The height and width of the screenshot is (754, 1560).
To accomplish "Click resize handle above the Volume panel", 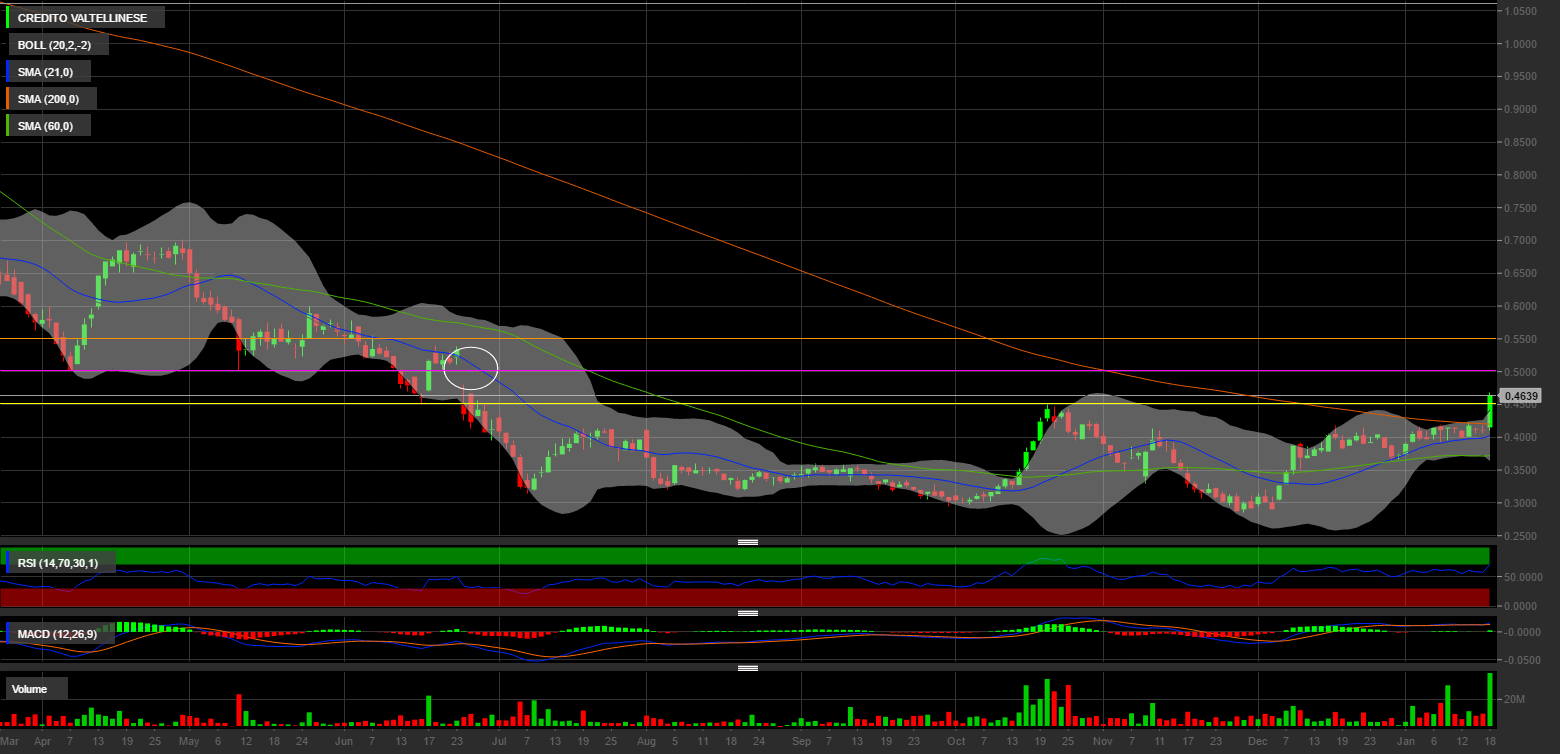I will pyautogui.click(x=748, y=668).
